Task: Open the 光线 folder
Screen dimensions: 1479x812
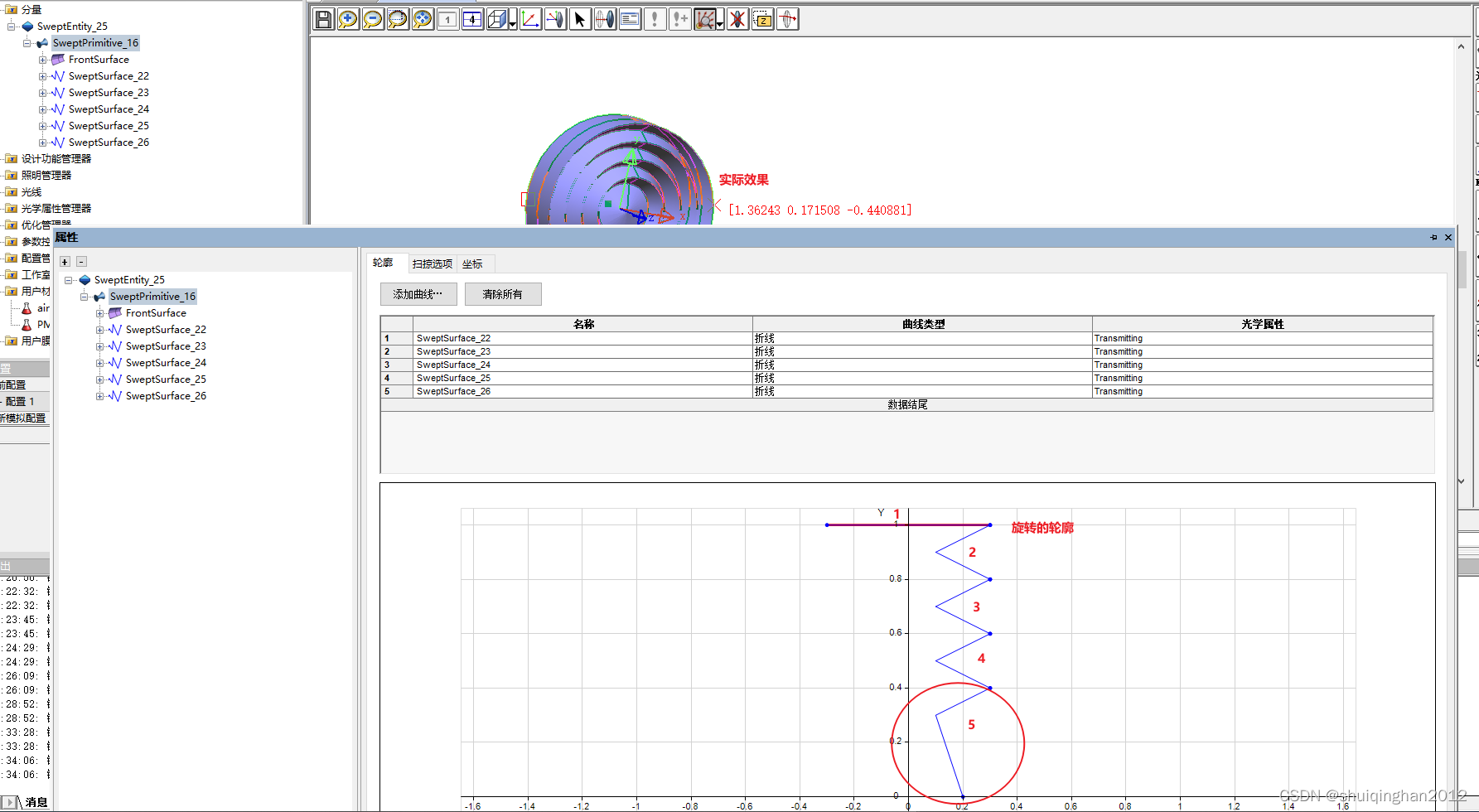Action: (x=31, y=192)
